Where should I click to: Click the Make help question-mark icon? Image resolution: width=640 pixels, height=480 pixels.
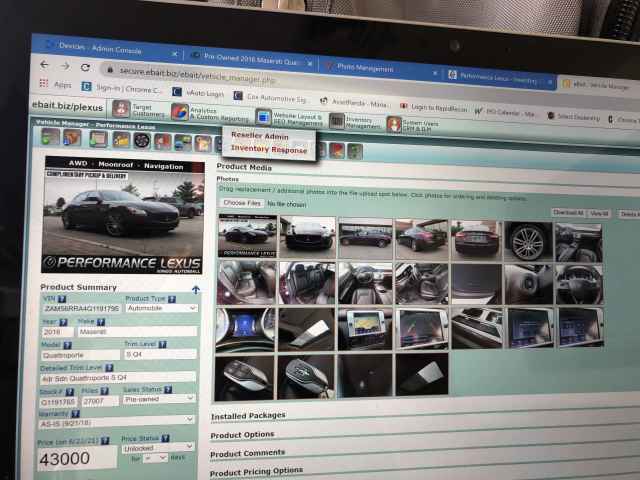[x=101, y=322]
